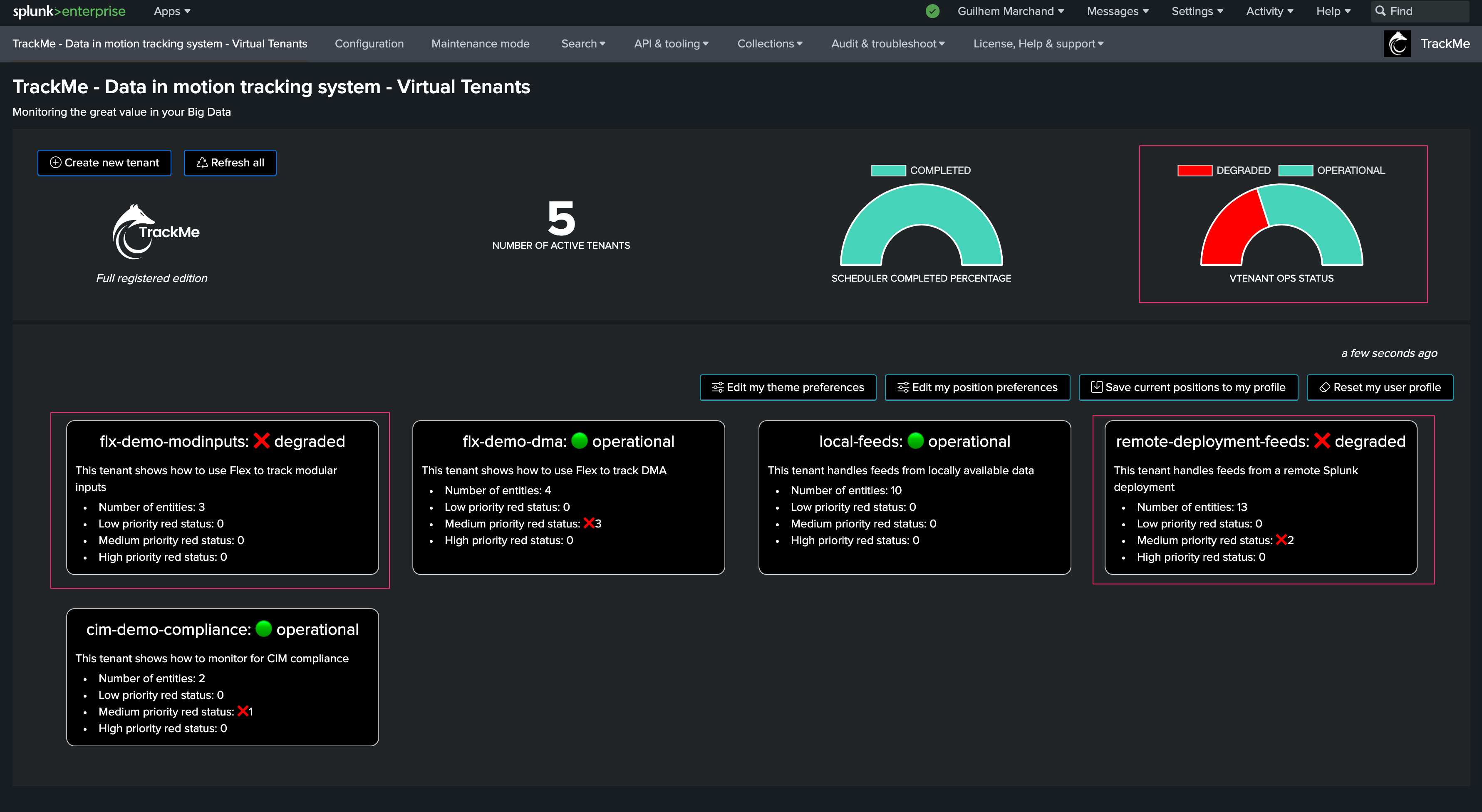This screenshot has width=1482, height=812.
Task: Click 'Number of entities: 10' in local-feeds
Action: click(x=846, y=490)
